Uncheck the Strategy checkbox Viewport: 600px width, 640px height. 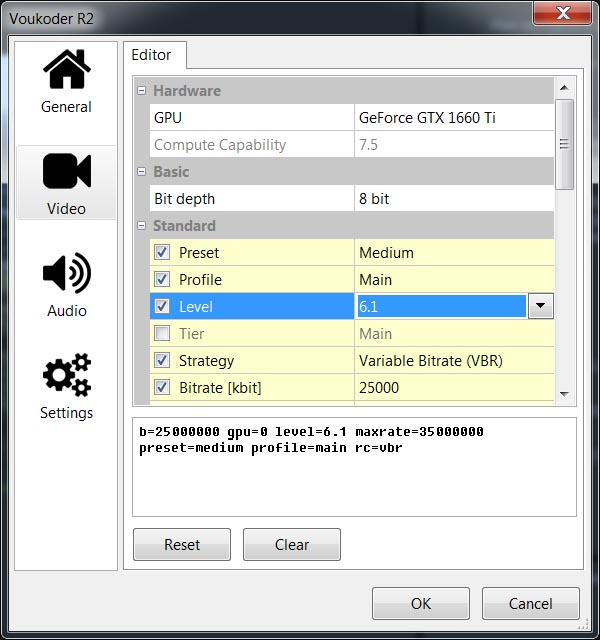pyautogui.click(x=162, y=360)
